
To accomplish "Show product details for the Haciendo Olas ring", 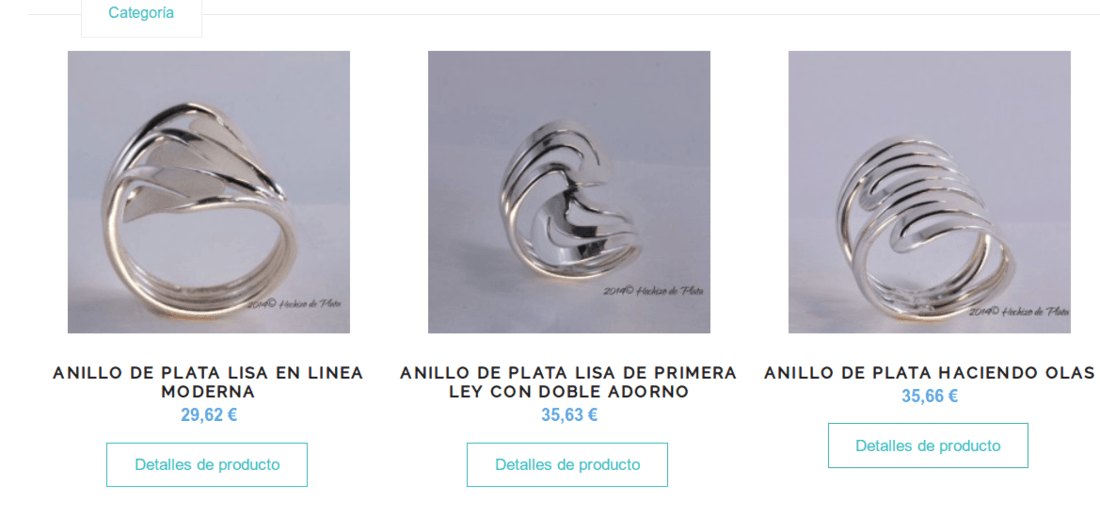I will (928, 446).
